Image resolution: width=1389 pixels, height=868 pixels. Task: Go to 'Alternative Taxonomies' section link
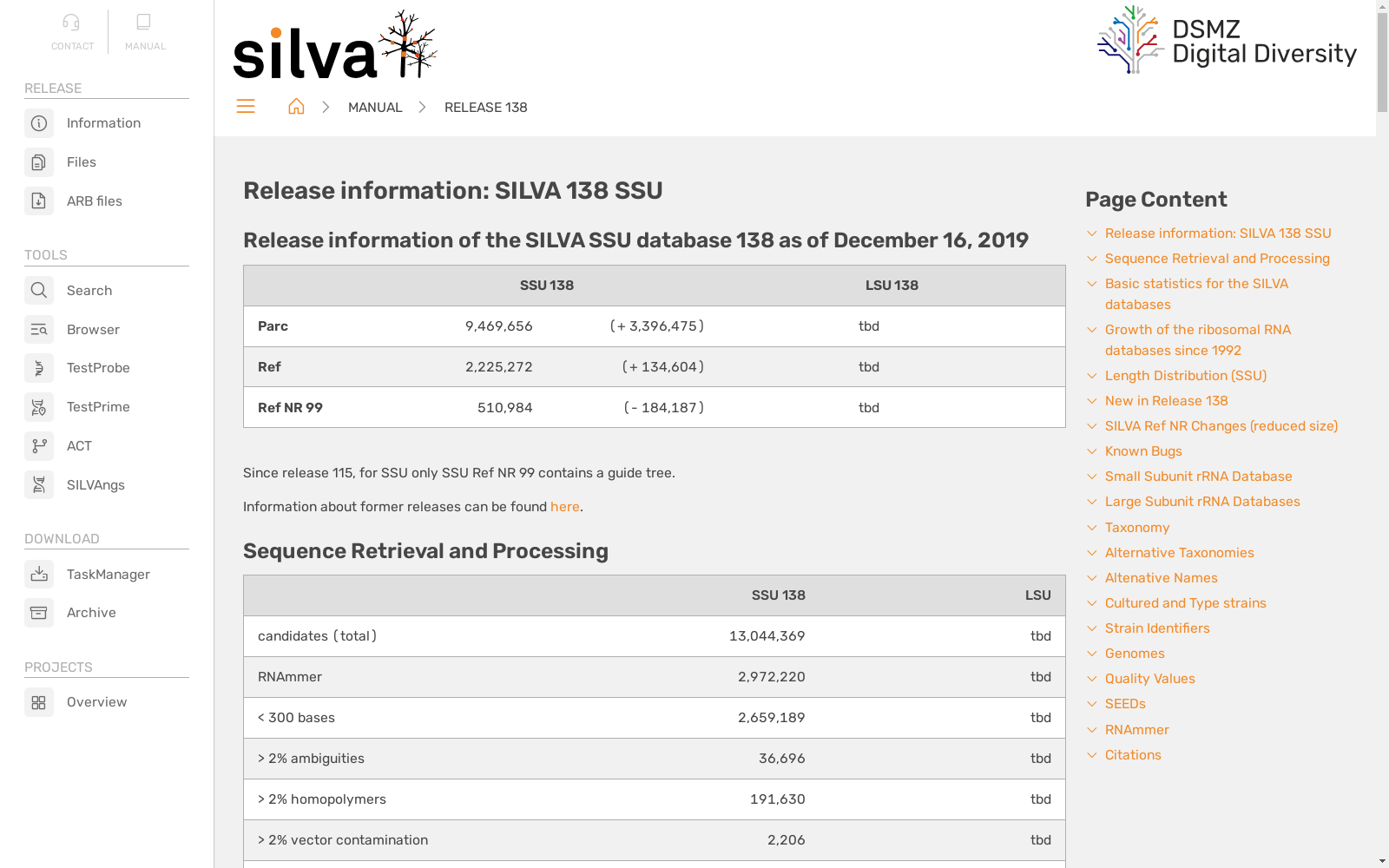point(1179,553)
